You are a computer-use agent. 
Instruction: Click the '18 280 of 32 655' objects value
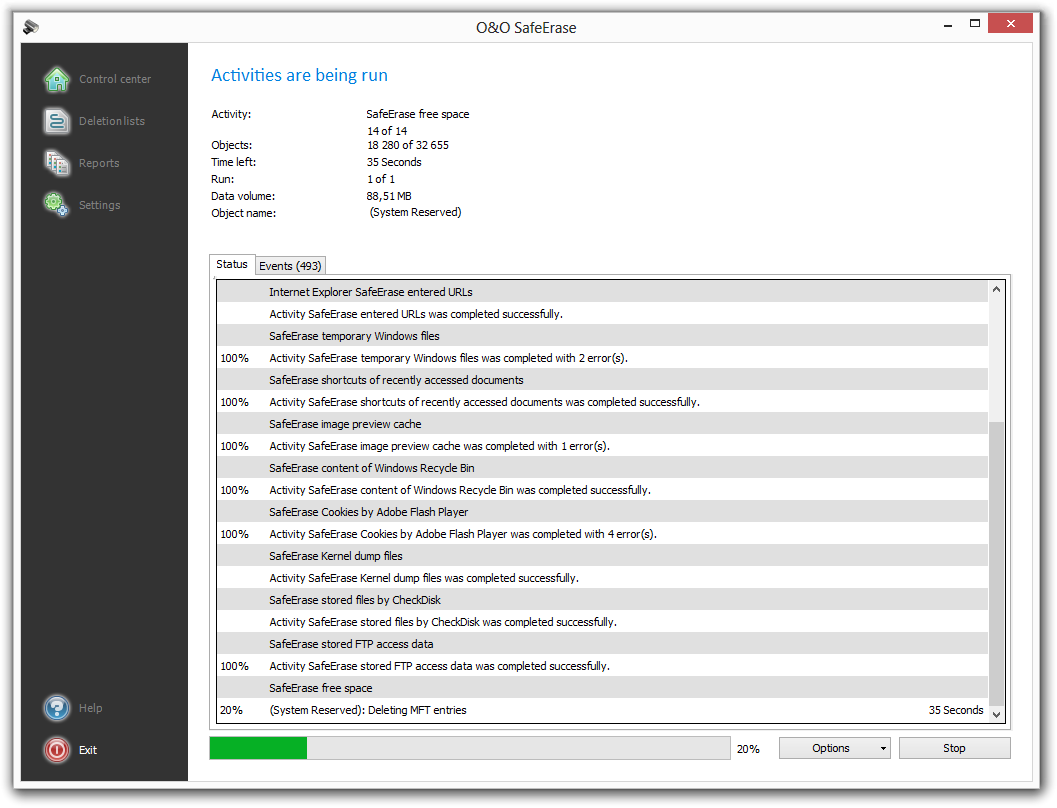(408, 145)
